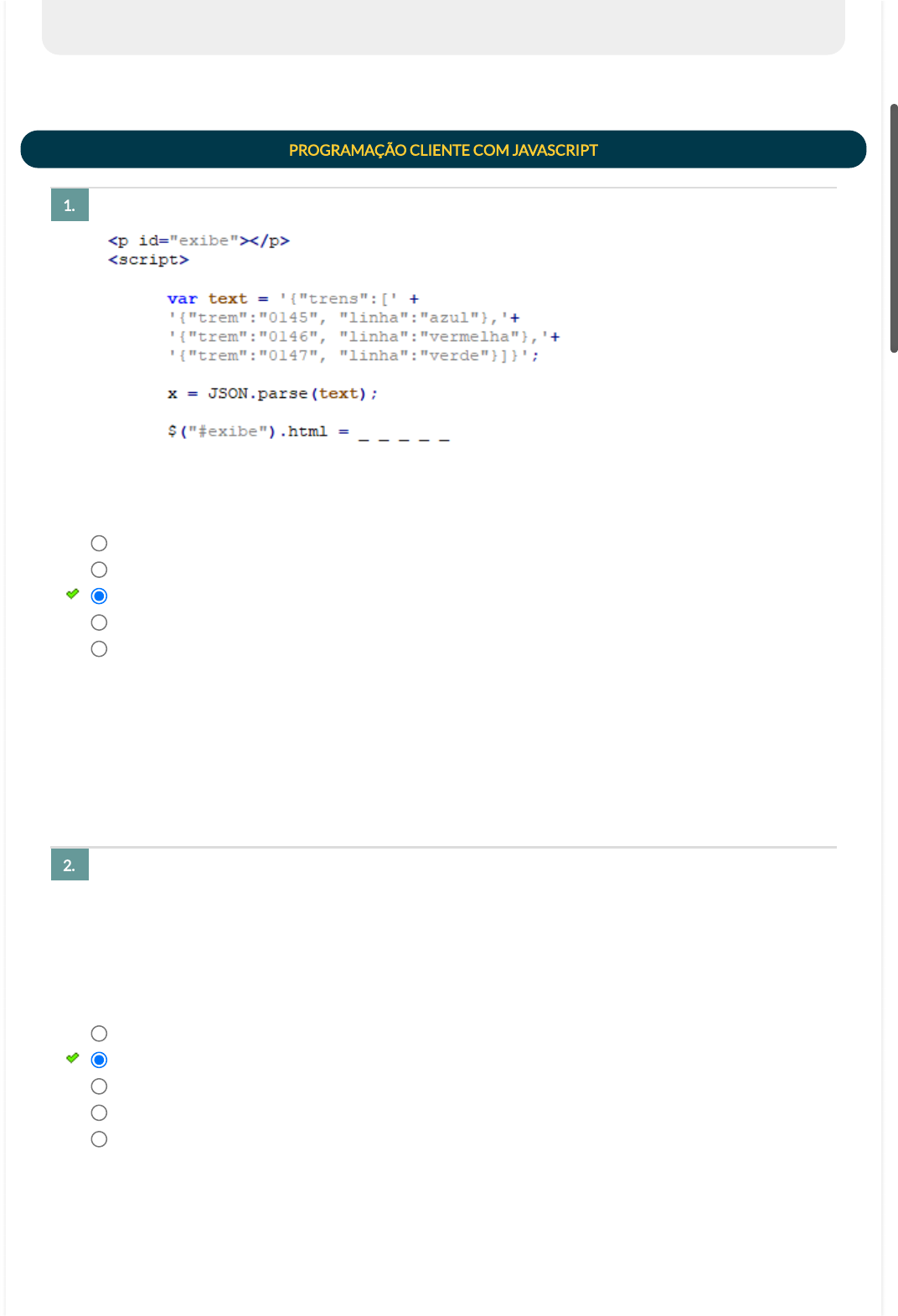This screenshot has width=898, height=1316.
Task: Select the first answer option of question 1
Action: (x=99, y=544)
